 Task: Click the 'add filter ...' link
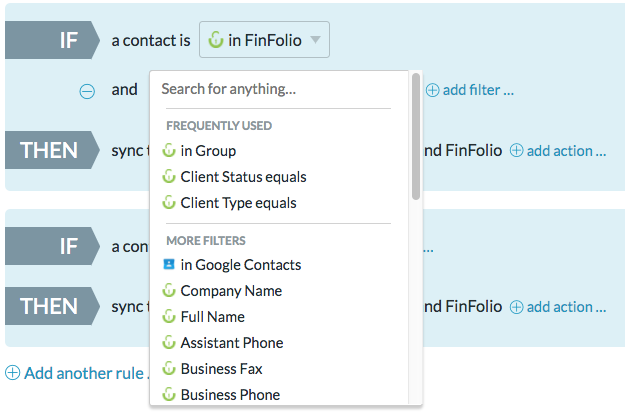pos(478,90)
